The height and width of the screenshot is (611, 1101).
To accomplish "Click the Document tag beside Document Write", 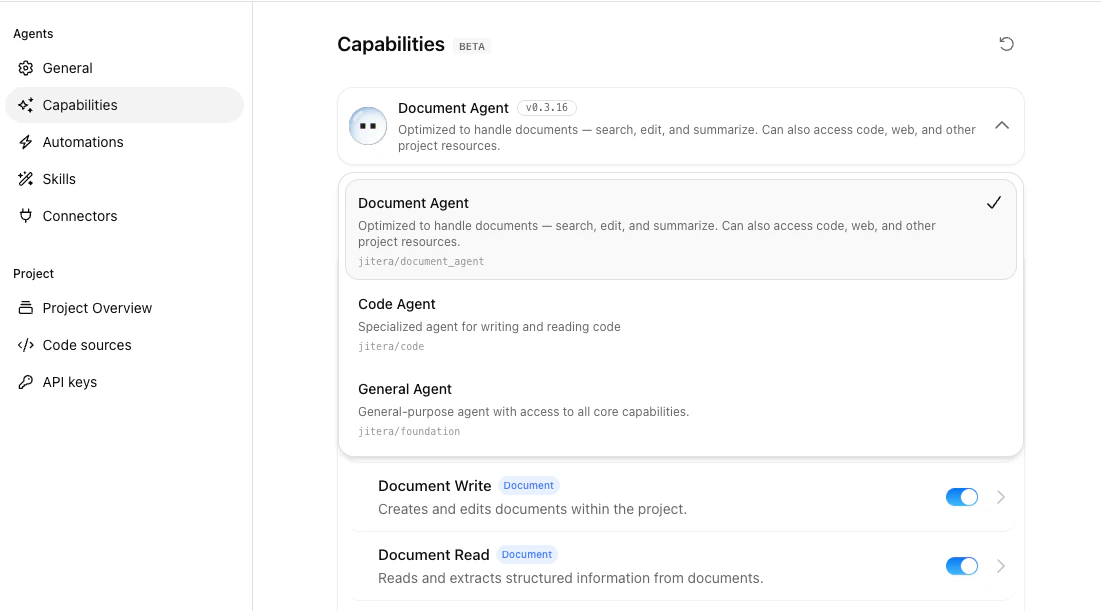I will tap(528, 486).
